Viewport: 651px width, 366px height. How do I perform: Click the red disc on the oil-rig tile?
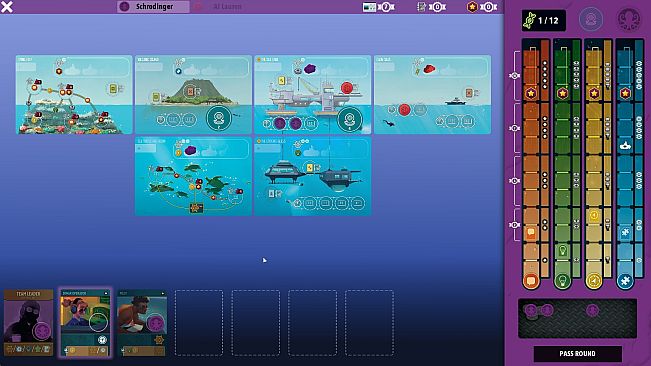(x=347, y=88)
